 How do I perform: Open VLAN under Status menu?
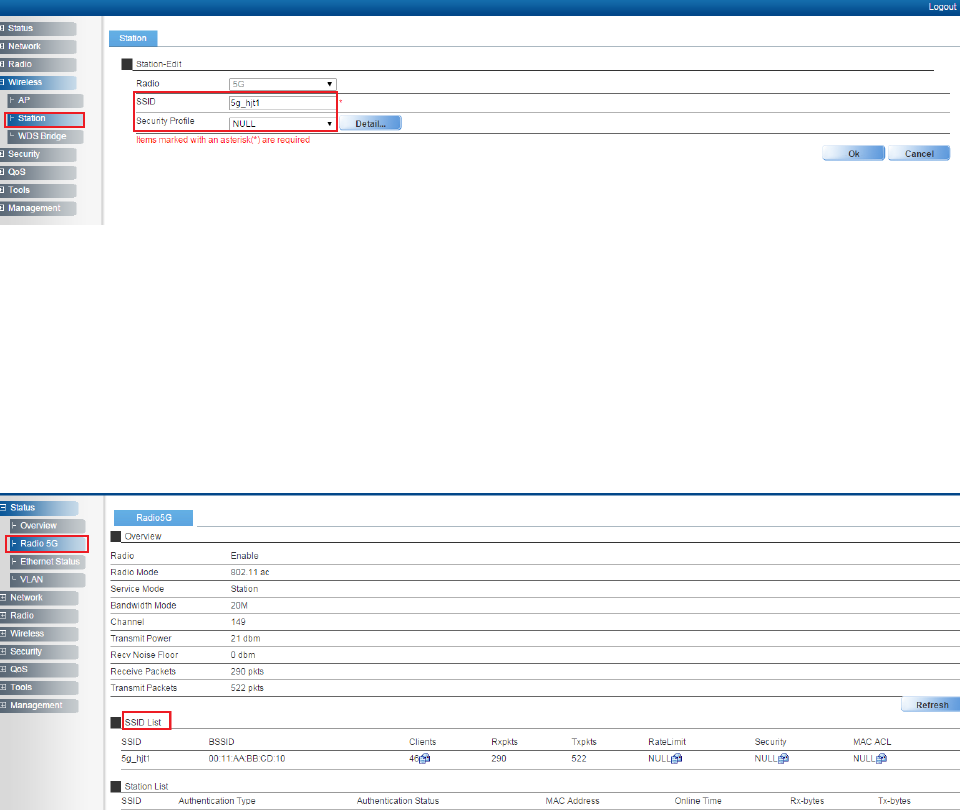tap(48, 579)
